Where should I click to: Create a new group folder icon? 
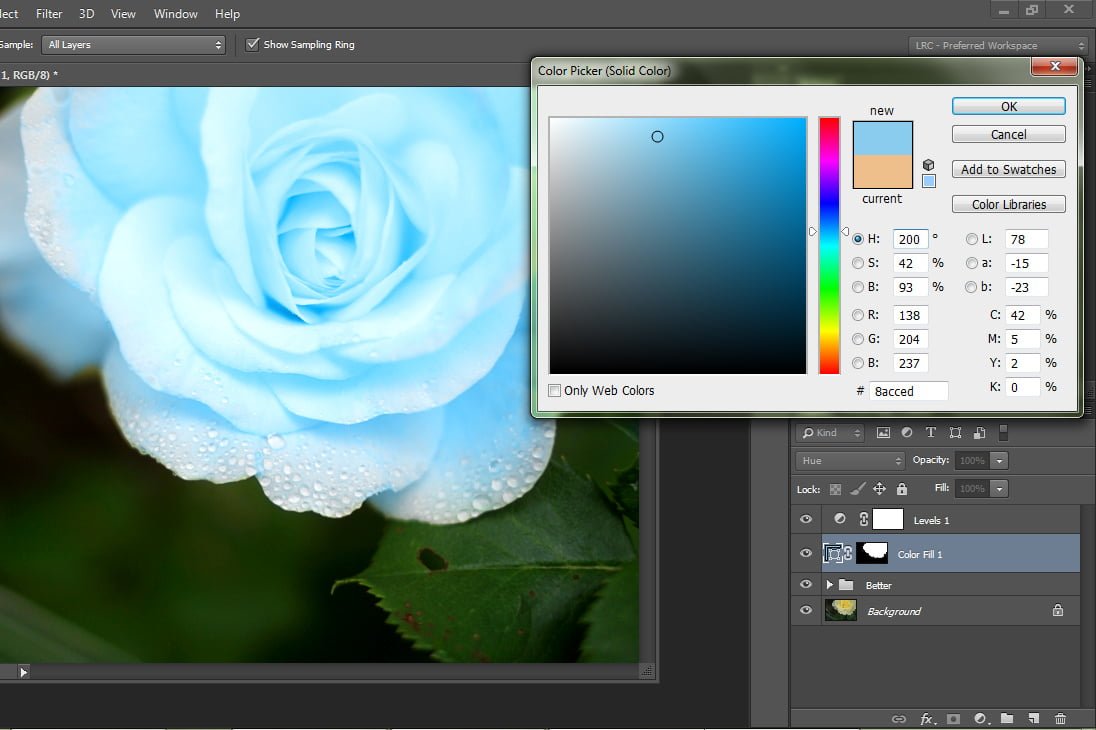[x=1007, y=718]
